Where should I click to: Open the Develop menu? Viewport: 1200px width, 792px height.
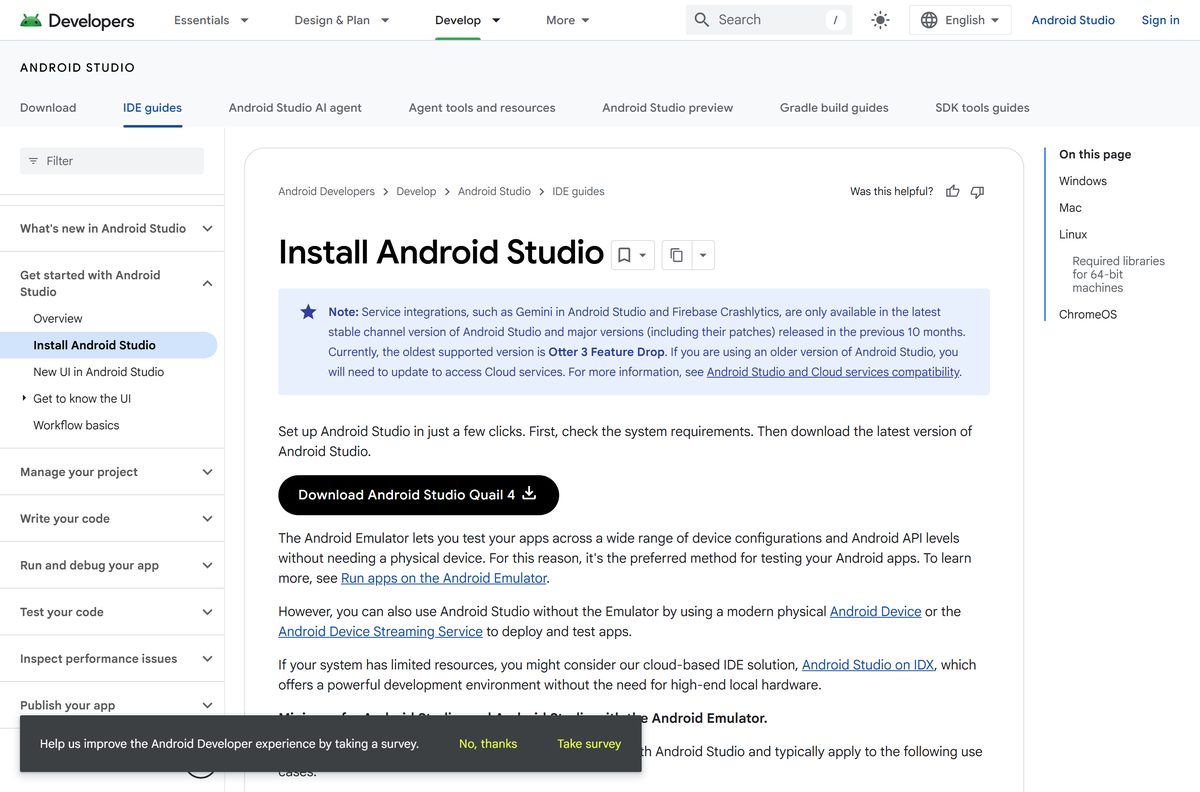468,20
